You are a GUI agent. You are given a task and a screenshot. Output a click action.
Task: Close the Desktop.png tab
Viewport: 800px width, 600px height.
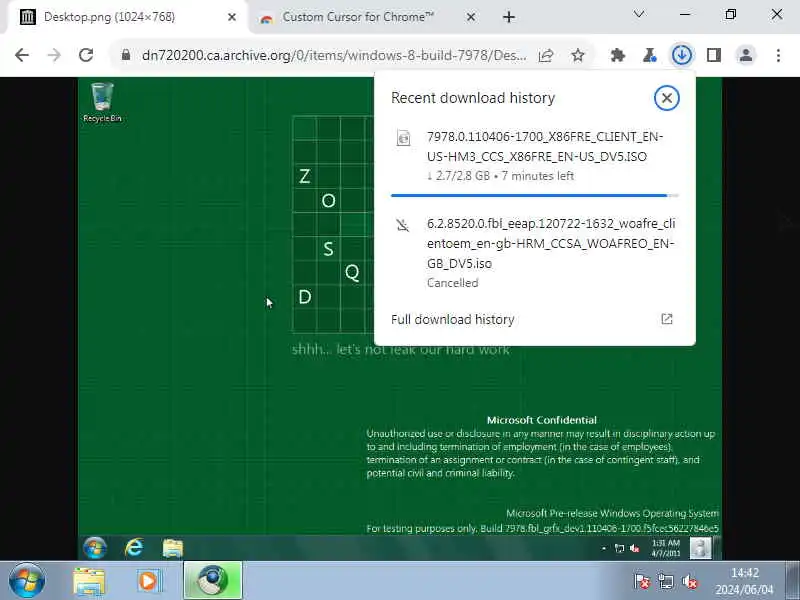[x=232, y=17]
